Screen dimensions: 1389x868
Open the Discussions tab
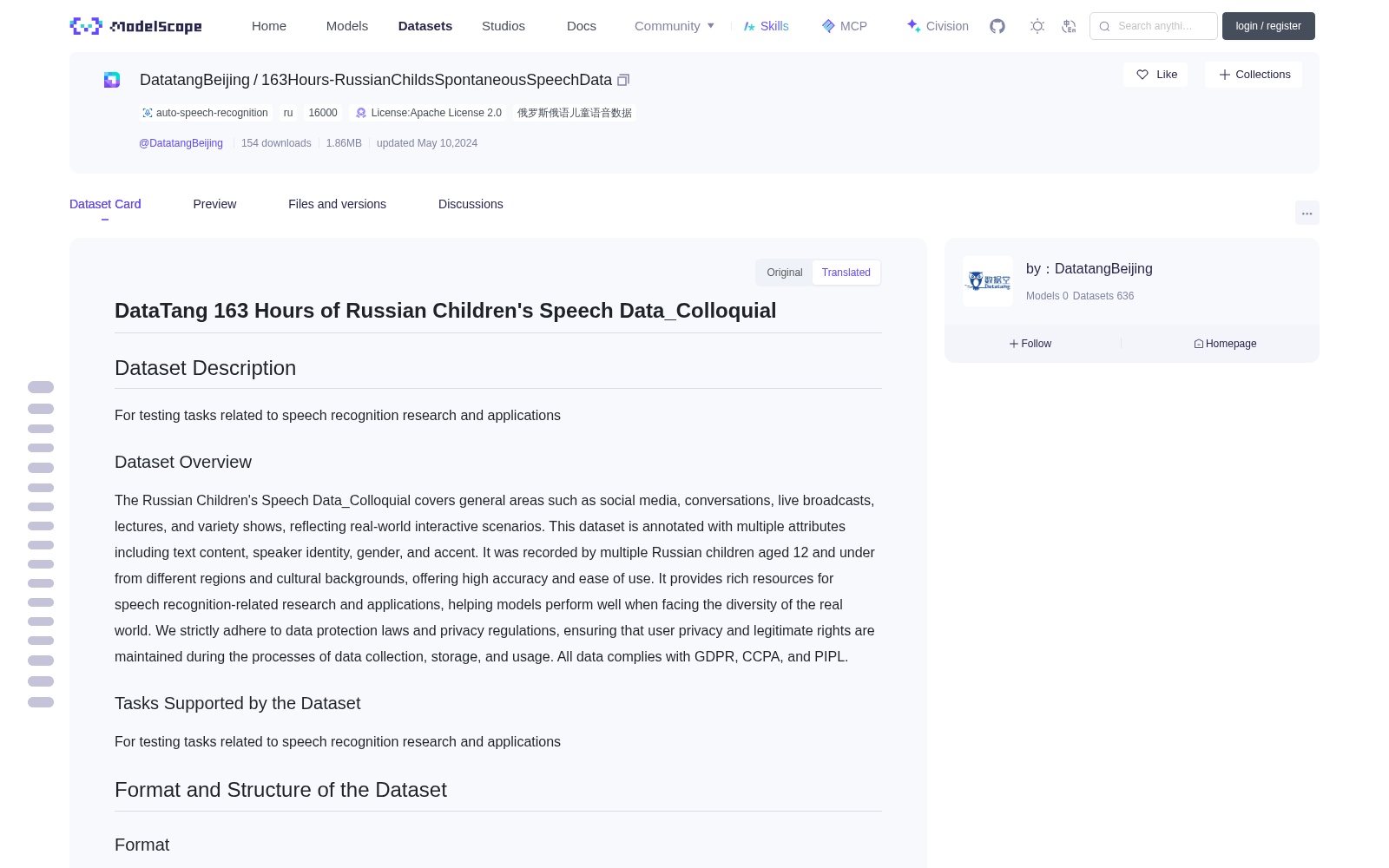coord(471,204)
